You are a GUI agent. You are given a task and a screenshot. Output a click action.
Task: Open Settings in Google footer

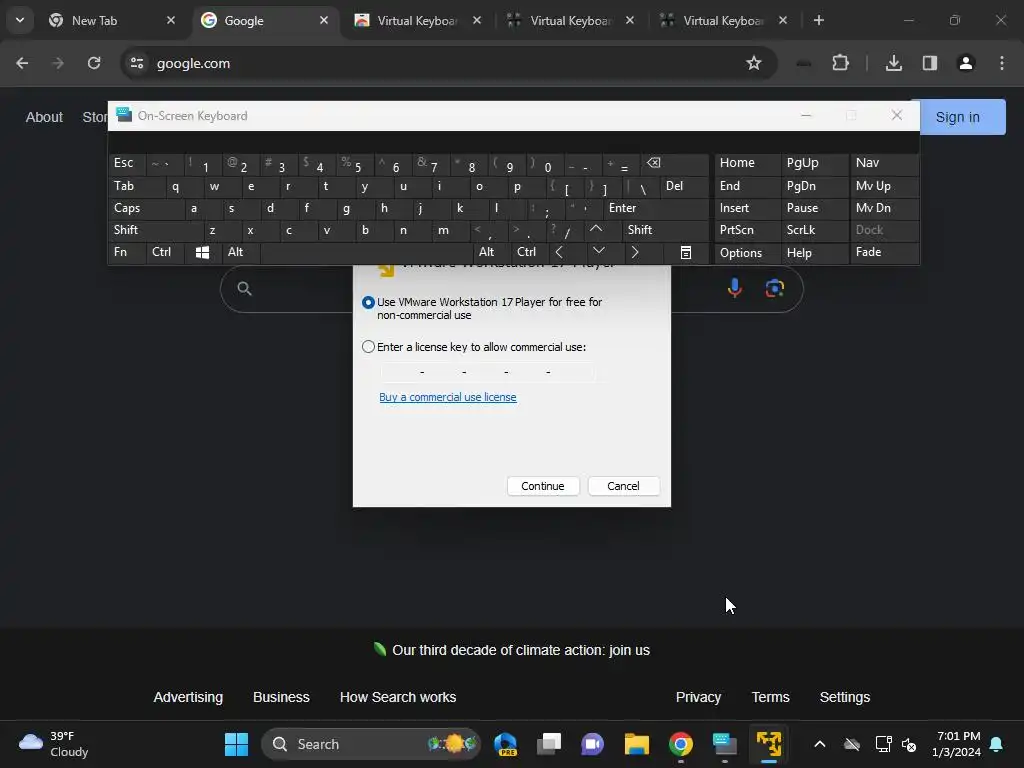[844, 697]
